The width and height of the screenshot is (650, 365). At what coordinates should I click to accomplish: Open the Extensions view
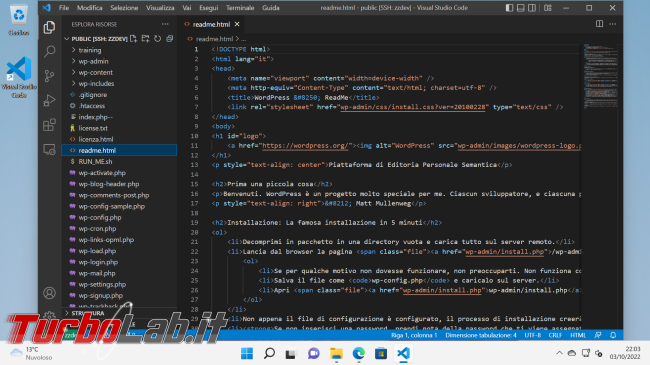pos(49,125)
